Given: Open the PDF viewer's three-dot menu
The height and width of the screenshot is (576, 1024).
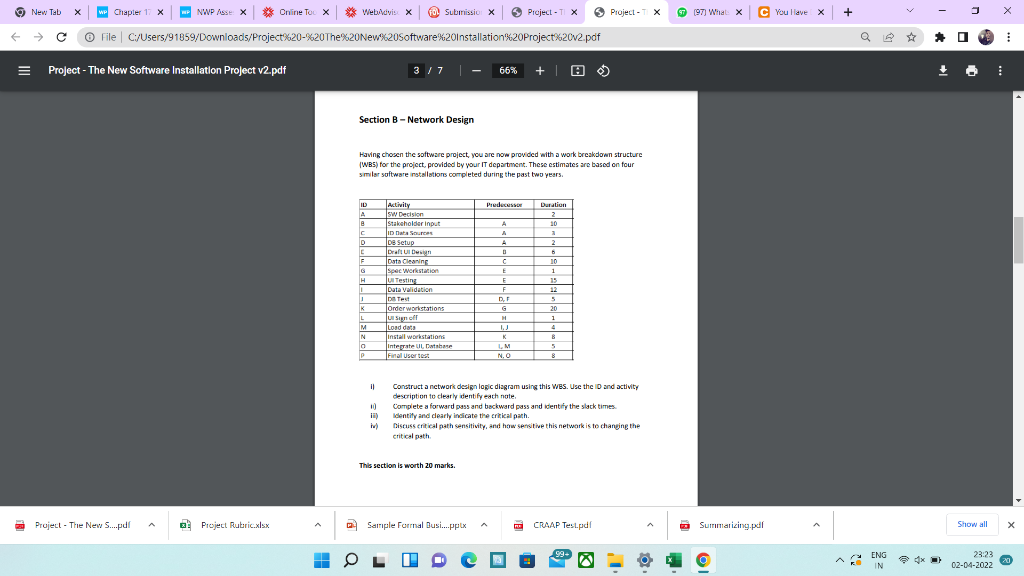Looking at the screenshot, I should 1000,70.
